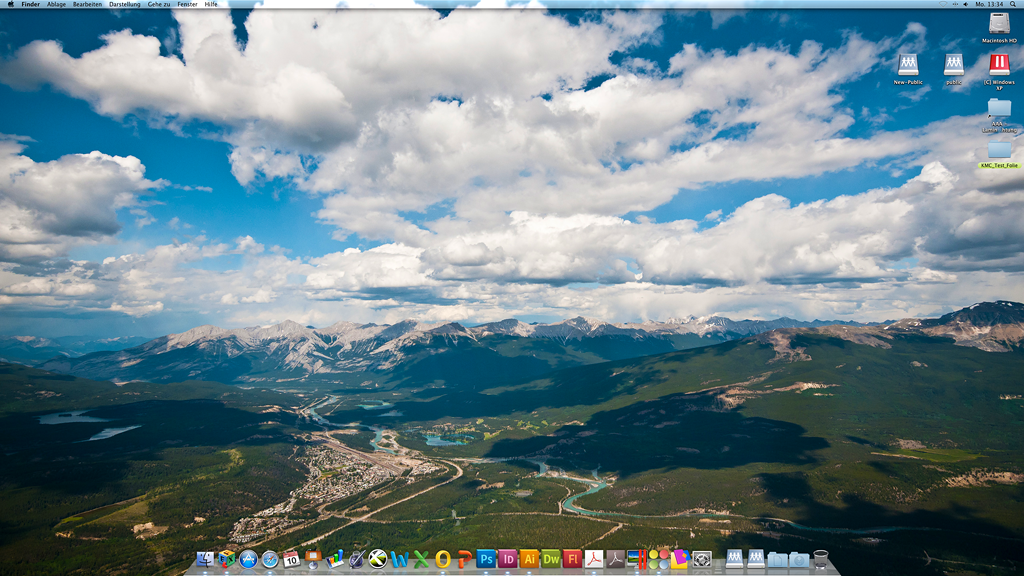Viewport: 1024px width, 576px height.
Task: Click the Mo. 13:34 clock
Action: [989, 4]
